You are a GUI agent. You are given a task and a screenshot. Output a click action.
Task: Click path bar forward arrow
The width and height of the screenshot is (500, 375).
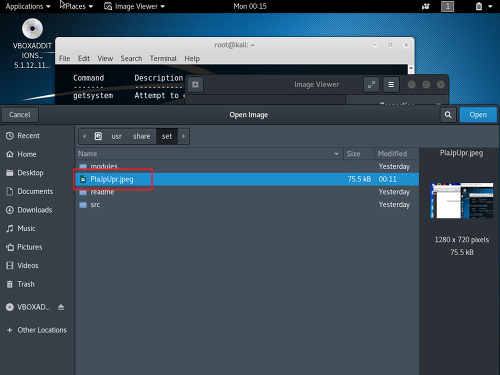(x=184, y=136)
